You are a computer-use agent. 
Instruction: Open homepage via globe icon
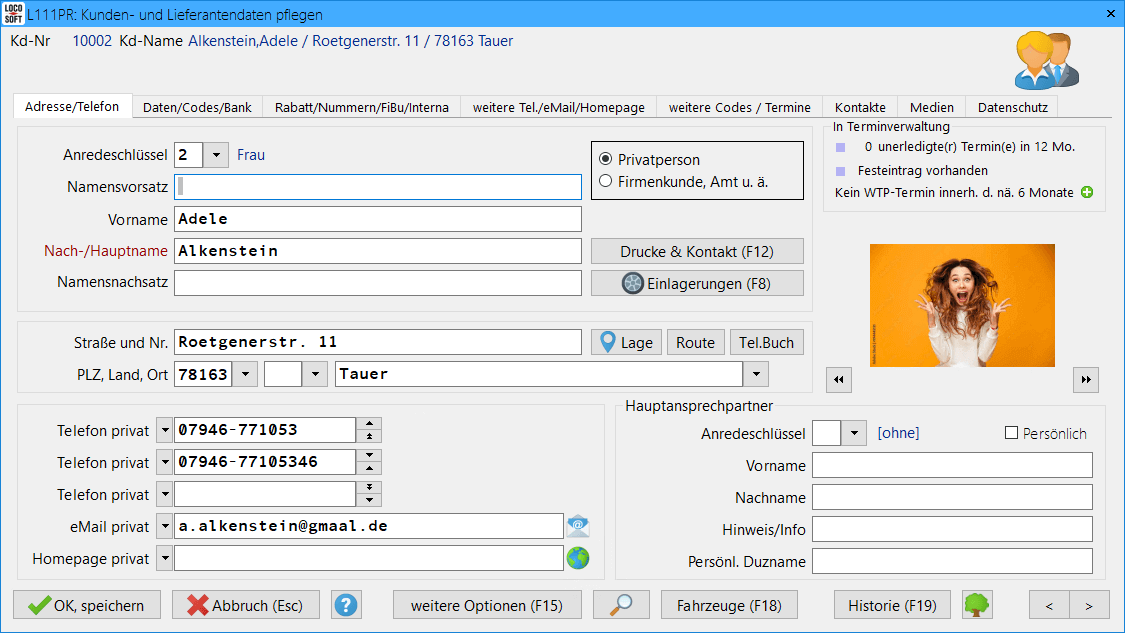[x=578, y=558]
